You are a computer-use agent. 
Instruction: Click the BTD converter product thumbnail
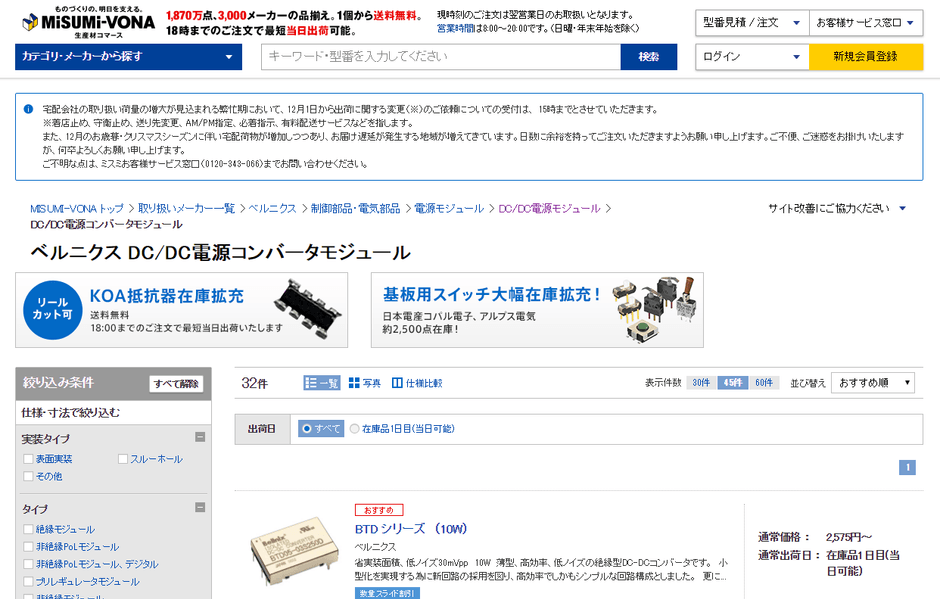[x=294, y=549]
